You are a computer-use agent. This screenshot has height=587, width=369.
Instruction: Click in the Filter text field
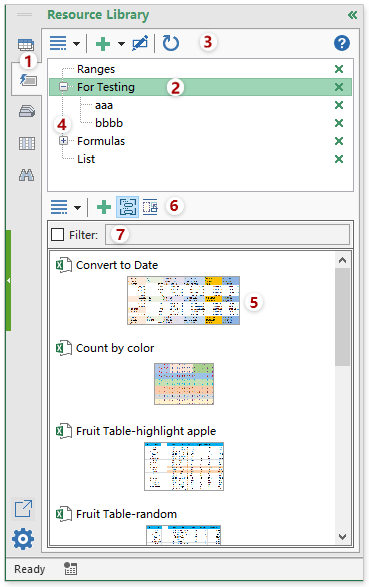click(x=228, y=235)
